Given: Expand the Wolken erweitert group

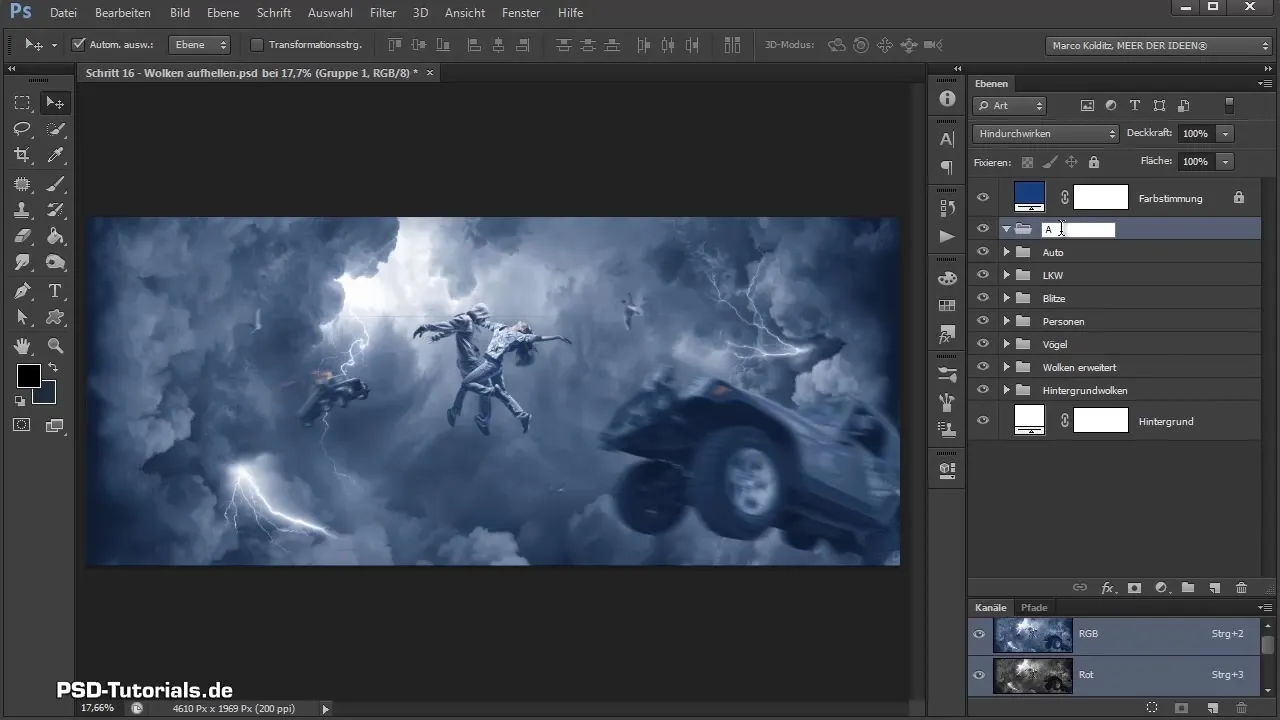Looking at the screenshot, I should pyautogui.click(x=1007, y=367).
